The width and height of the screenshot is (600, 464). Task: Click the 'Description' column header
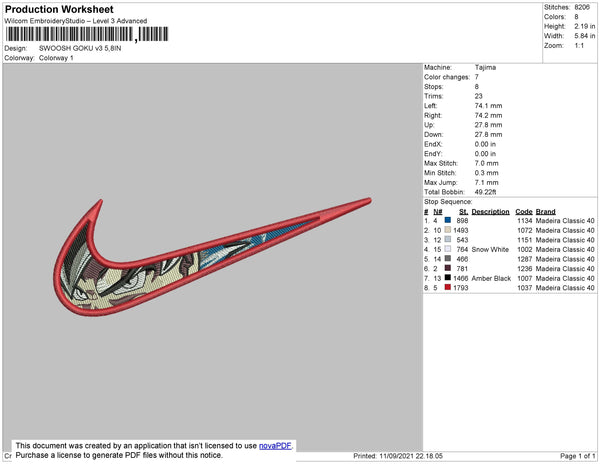coord(491,212)
